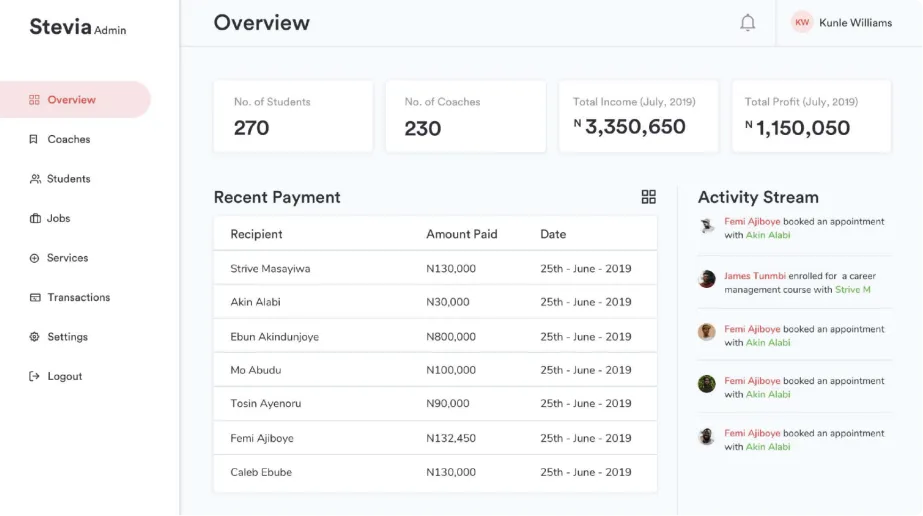The width and height of the screenshot is (923, 516).
Task: Click the Stevia Admin logo
Action: tap(77, 27)
